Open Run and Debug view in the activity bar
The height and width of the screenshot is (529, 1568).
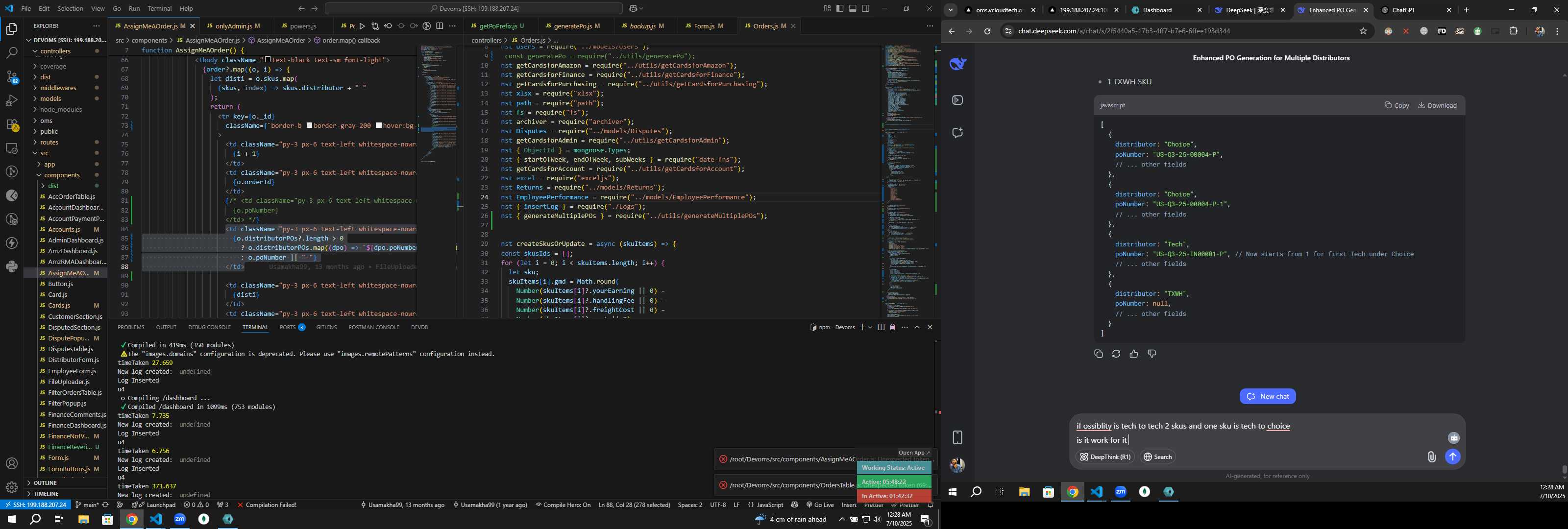tap(12, 100)
